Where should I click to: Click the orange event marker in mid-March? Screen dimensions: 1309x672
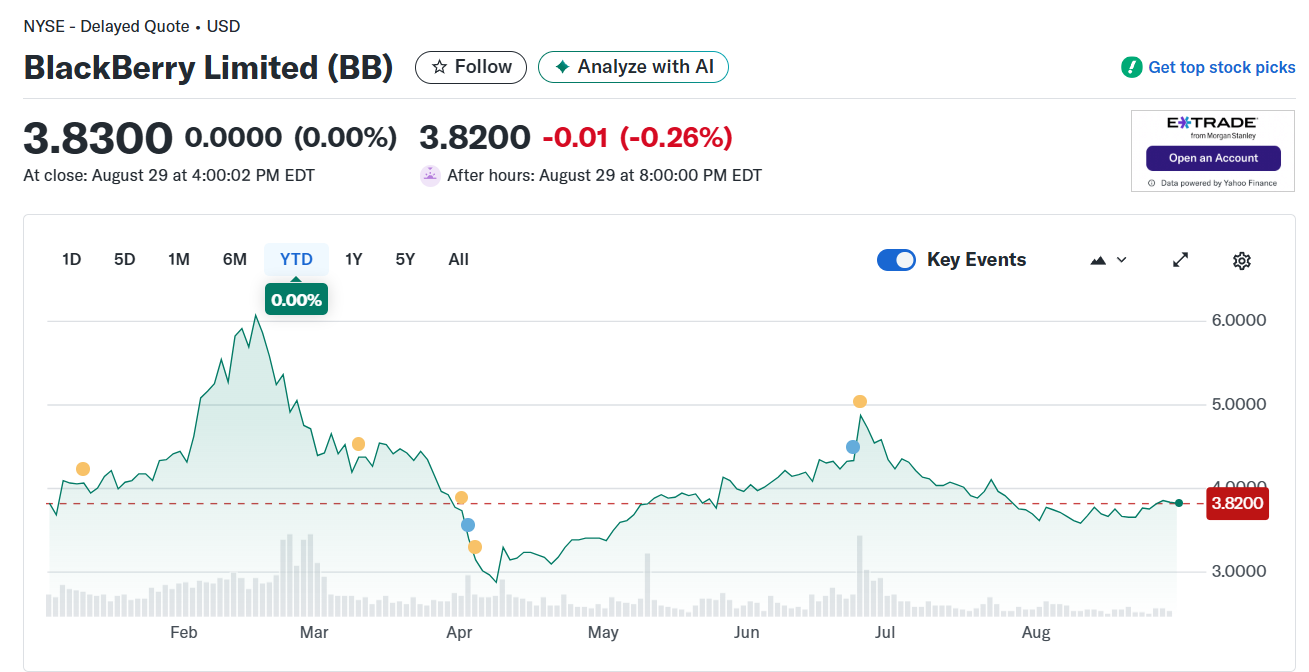358,444
